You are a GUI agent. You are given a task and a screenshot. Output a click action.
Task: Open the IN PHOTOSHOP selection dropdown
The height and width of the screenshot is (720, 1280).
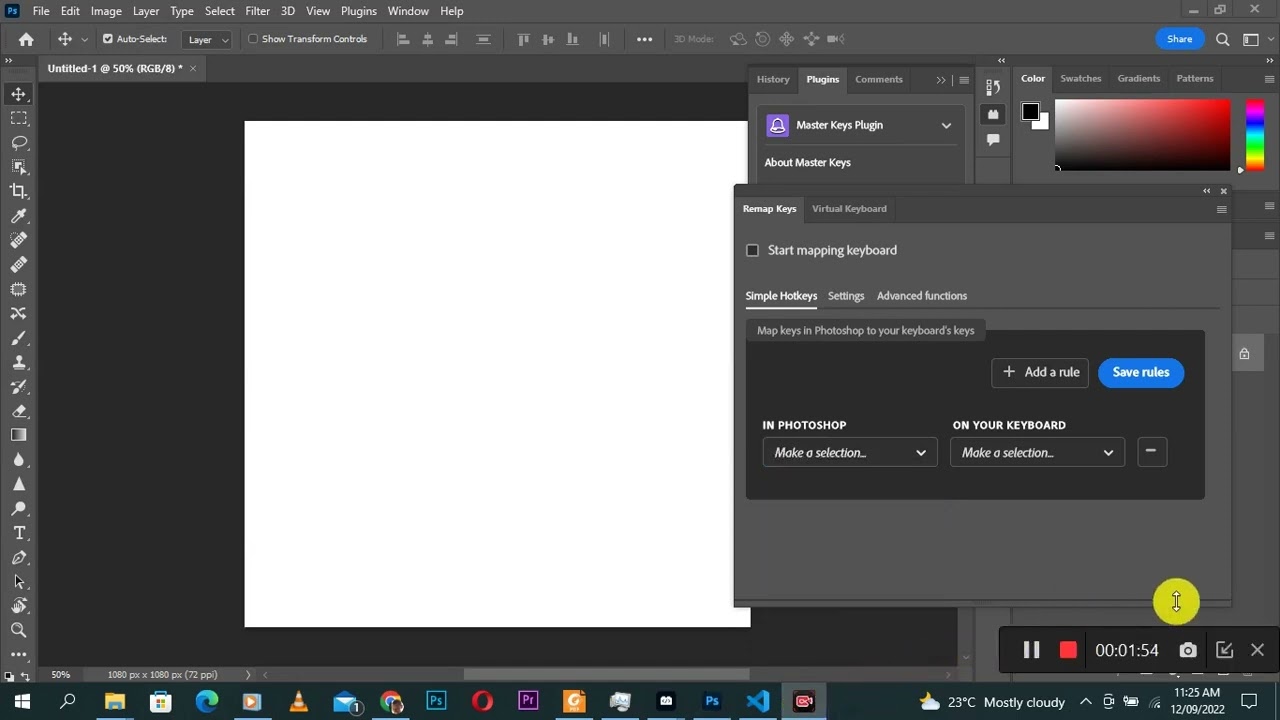850,453
